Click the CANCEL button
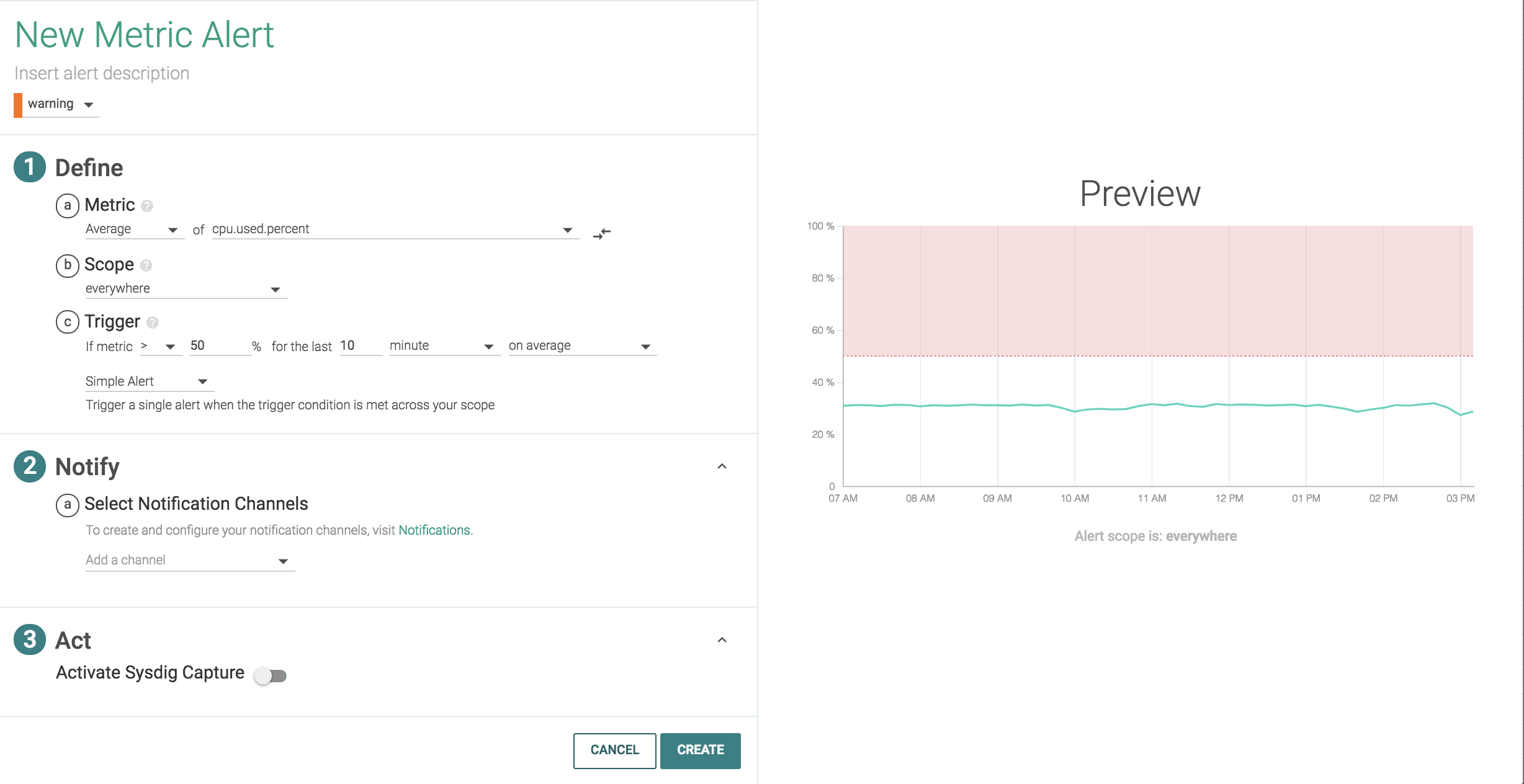Image resolution: width=1524 pixels, height=784 pixels. tap(614, 751)
